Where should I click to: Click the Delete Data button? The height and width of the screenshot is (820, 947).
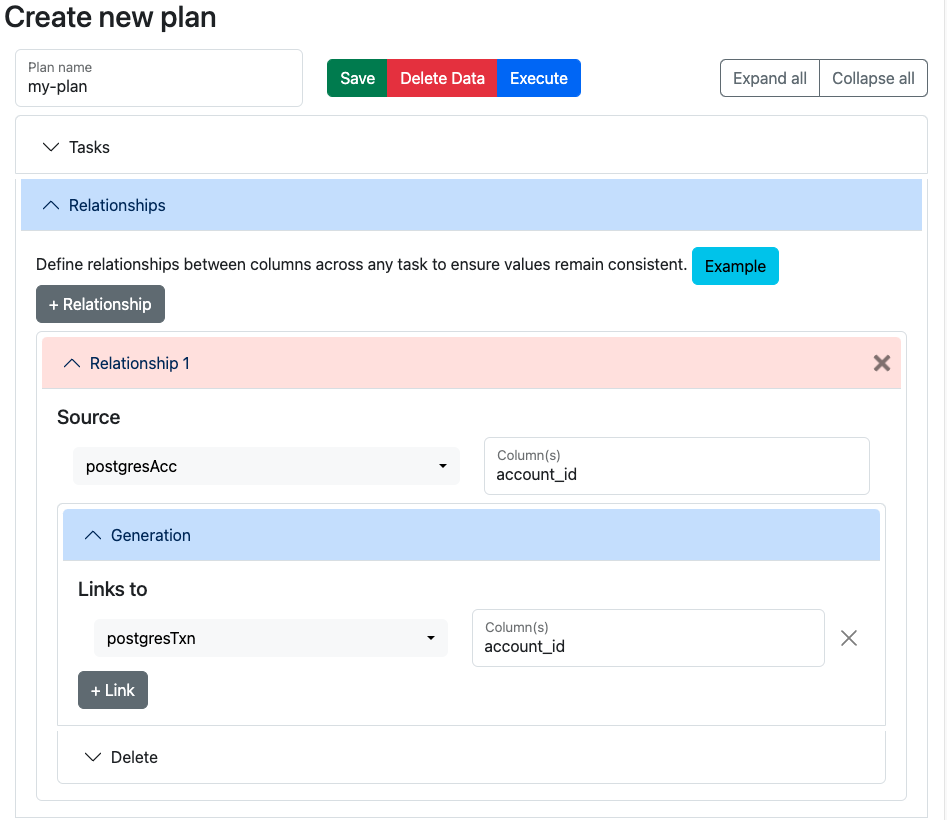coord(444,78)
